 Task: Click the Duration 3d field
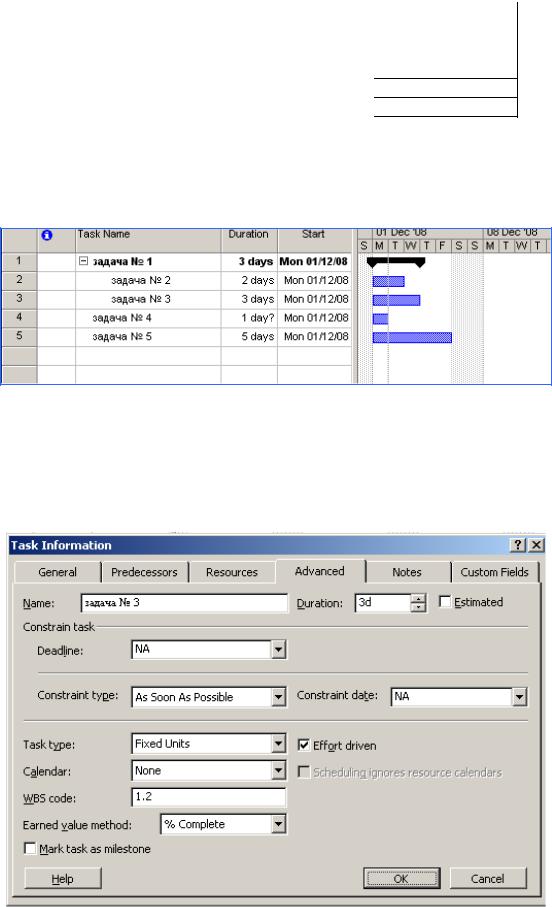point(382,603)
